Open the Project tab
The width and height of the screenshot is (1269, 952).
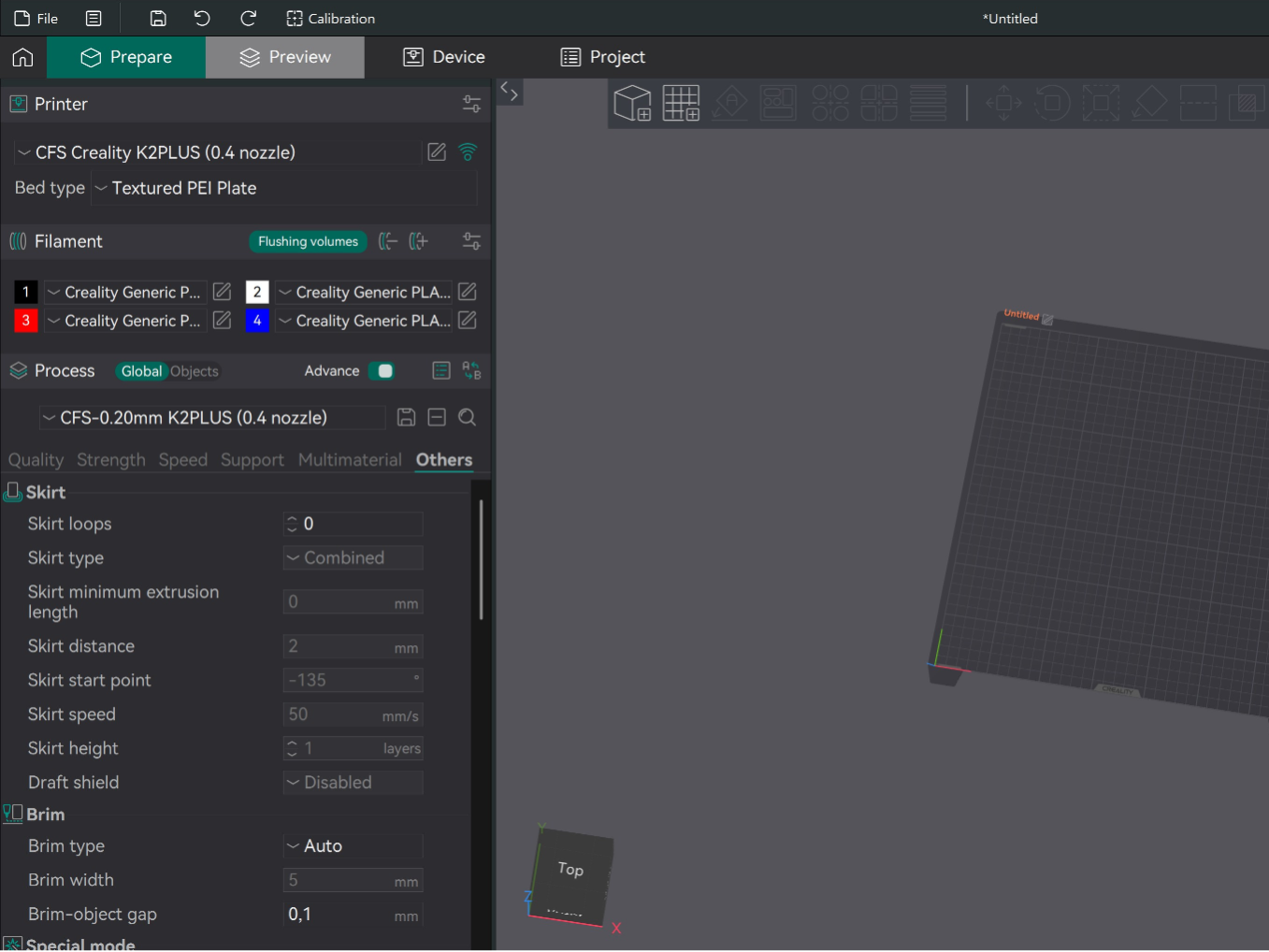coord(603,57)
